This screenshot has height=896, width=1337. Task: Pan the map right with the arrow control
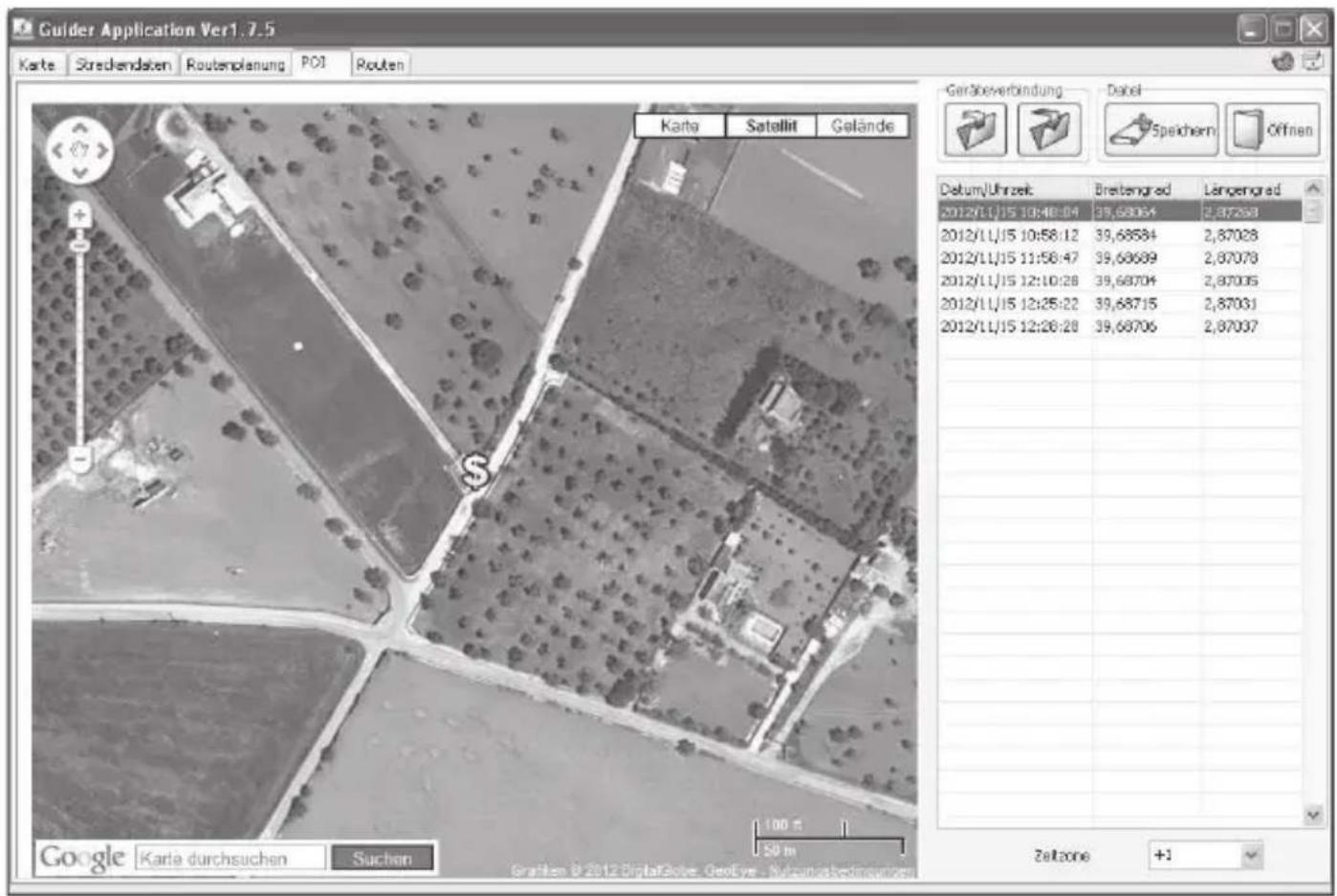point(103,150)
